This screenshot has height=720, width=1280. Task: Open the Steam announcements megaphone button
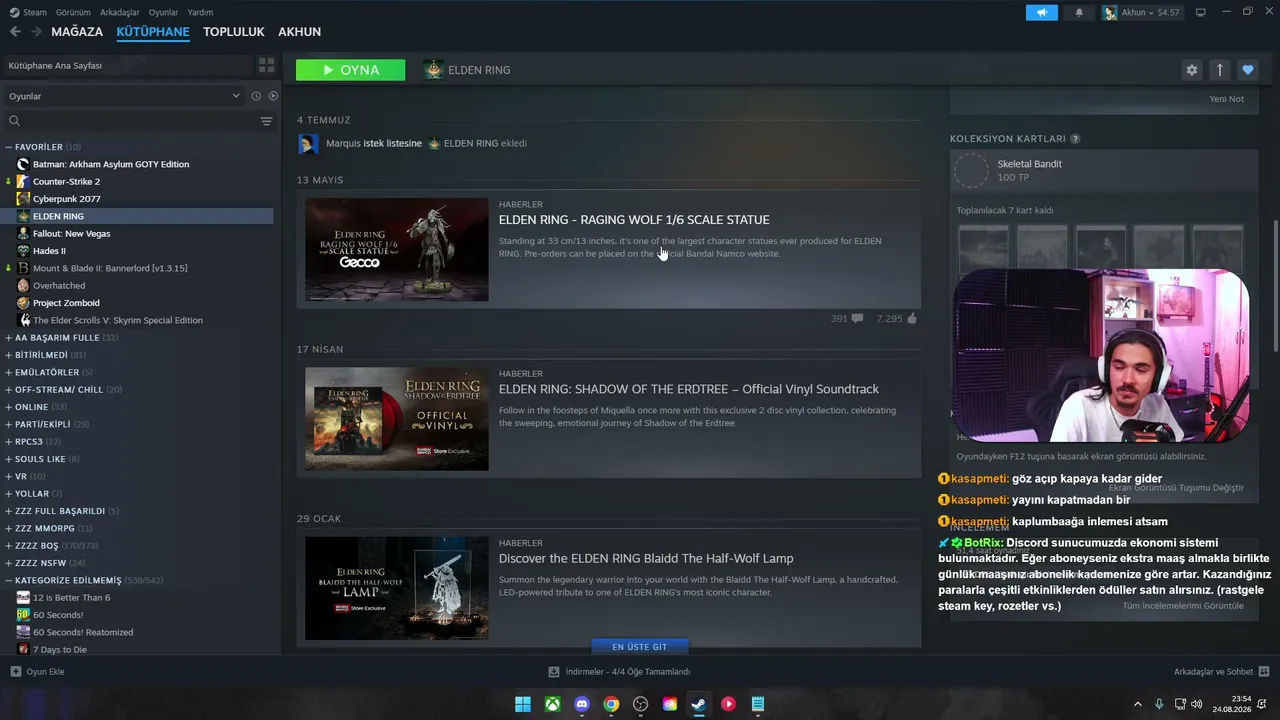click(1041, 13)
